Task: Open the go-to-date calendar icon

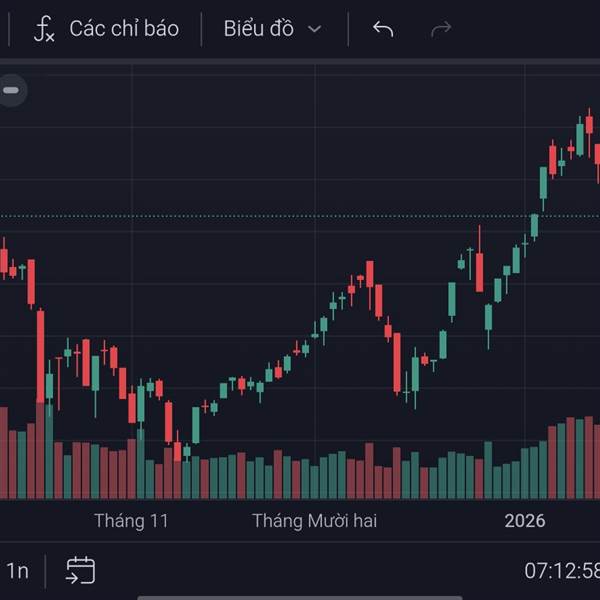Action: click(x=80, y=571)
